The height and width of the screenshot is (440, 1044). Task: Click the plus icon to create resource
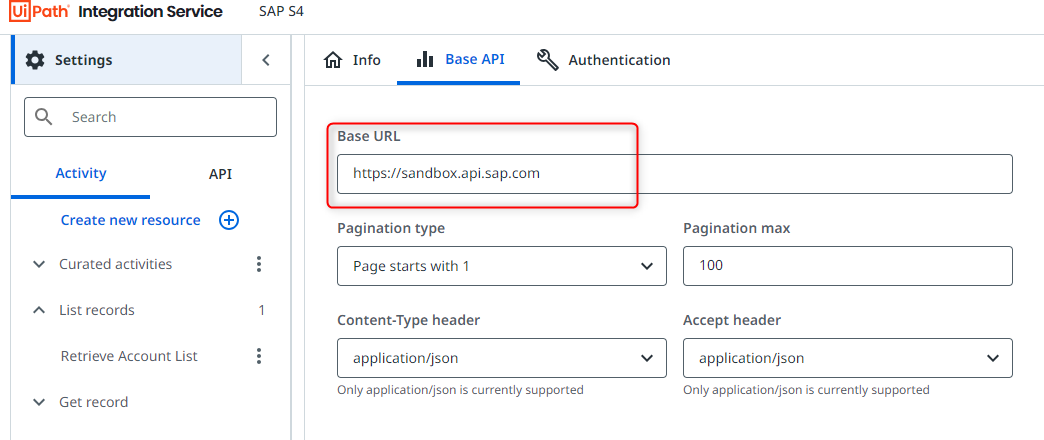point(229,220)
